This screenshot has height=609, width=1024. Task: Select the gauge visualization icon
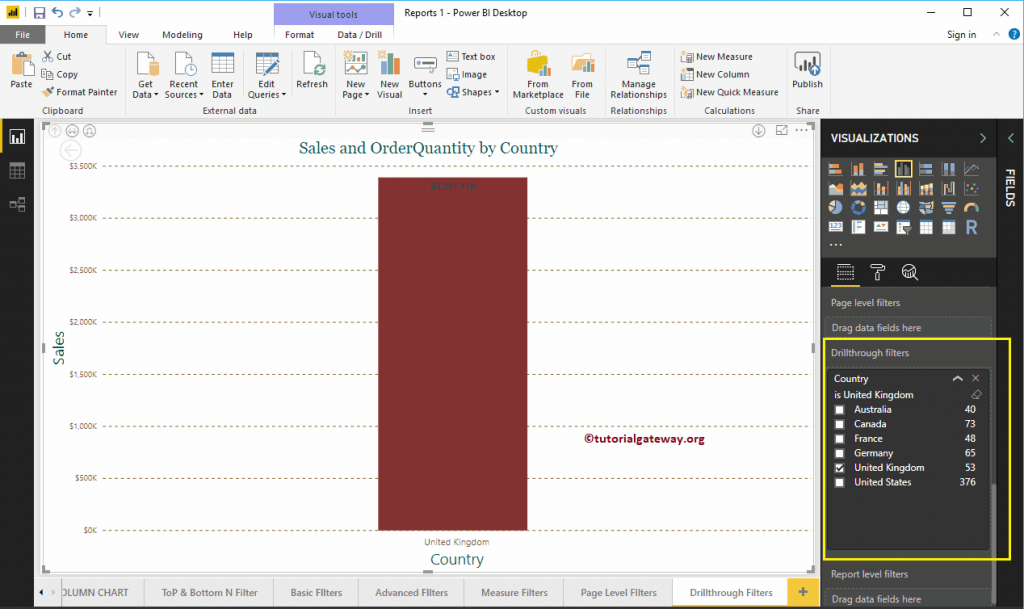pos(969,207)
